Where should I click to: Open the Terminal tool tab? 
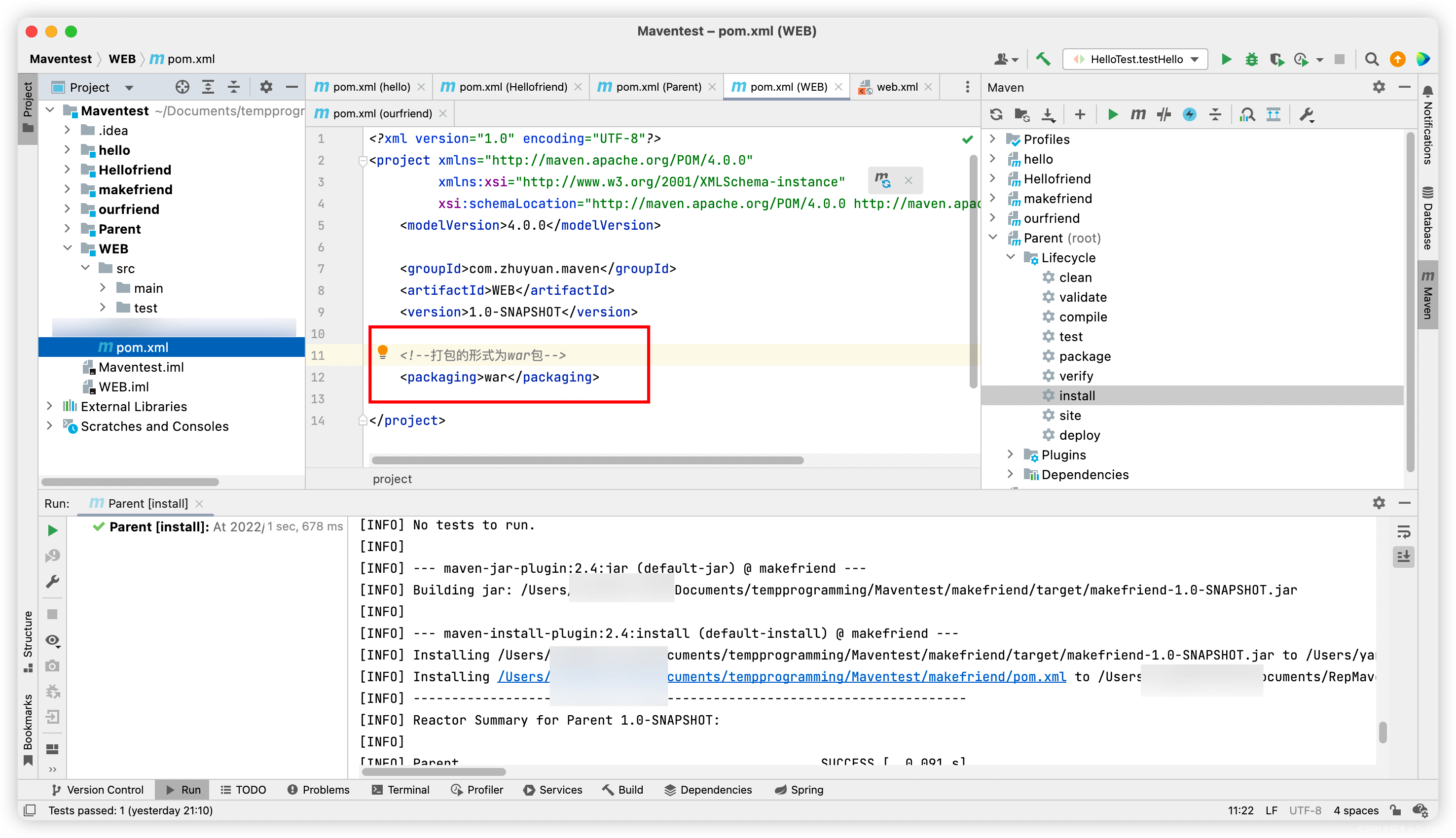pyautogui.click(x=400, y=790)
